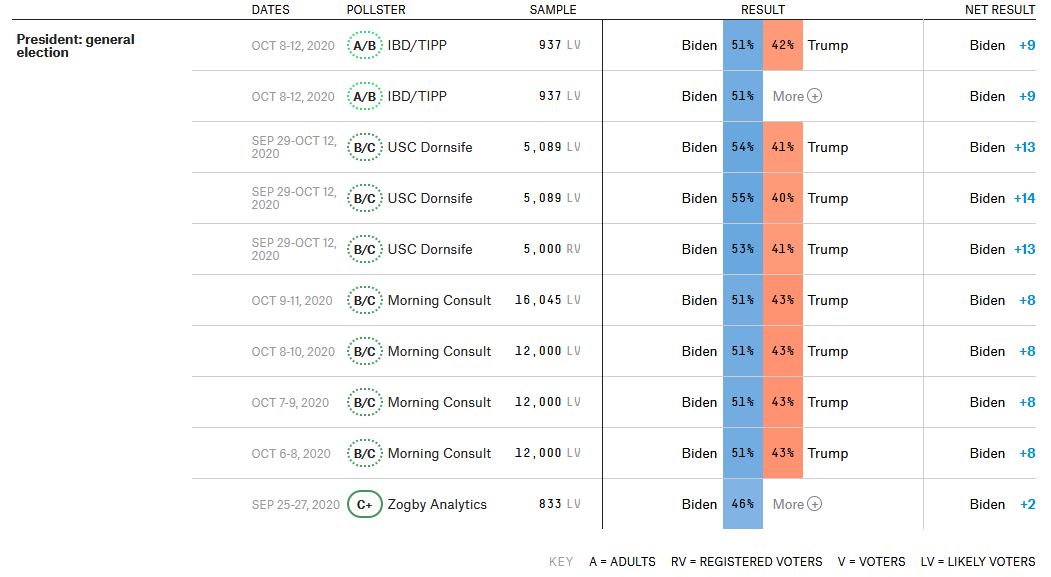Viewport: 1051px width, 577px height.
Task: Click the B/C badge of the USC Dornsife Biden +14 row
Action: click(365, 198)
